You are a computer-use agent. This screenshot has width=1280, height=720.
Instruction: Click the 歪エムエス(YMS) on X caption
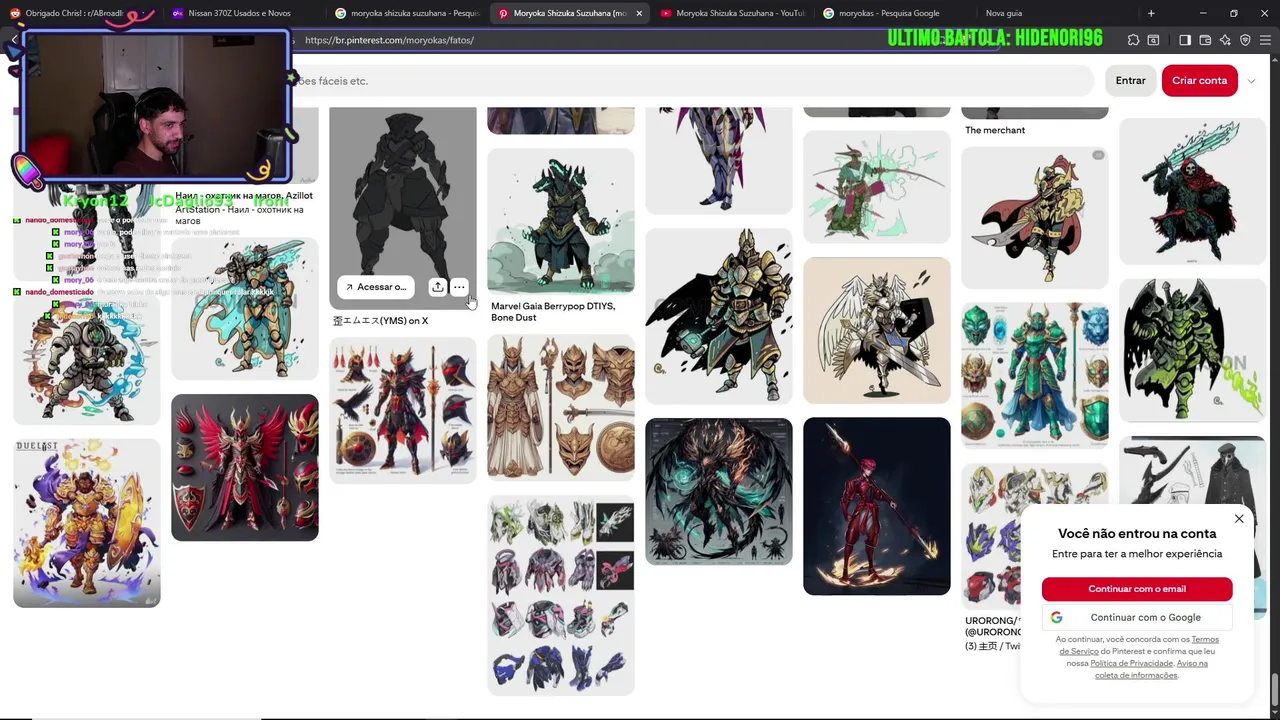(x=380, y=321)
